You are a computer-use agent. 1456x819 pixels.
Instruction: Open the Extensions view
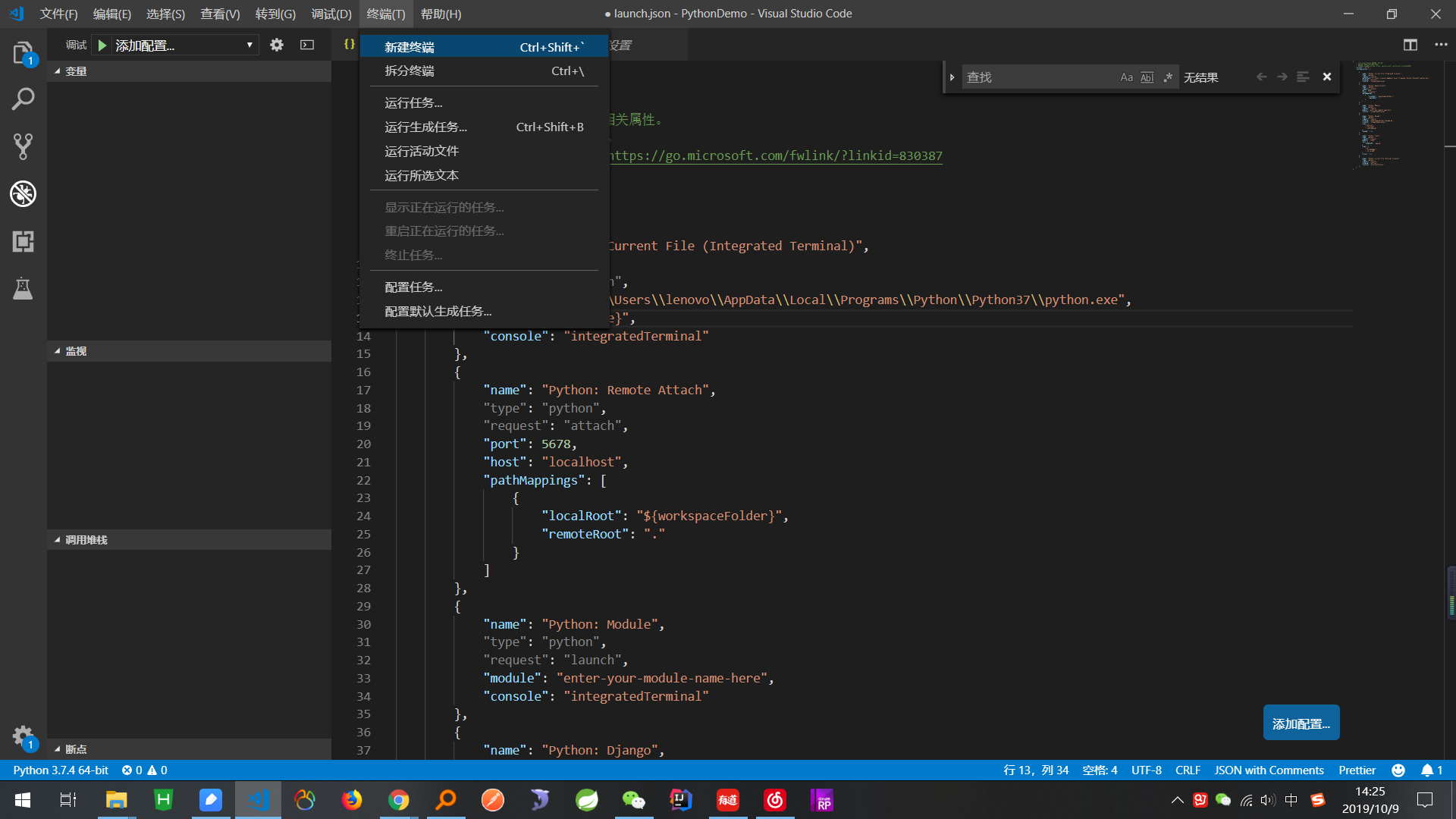[x=23, y=241]
